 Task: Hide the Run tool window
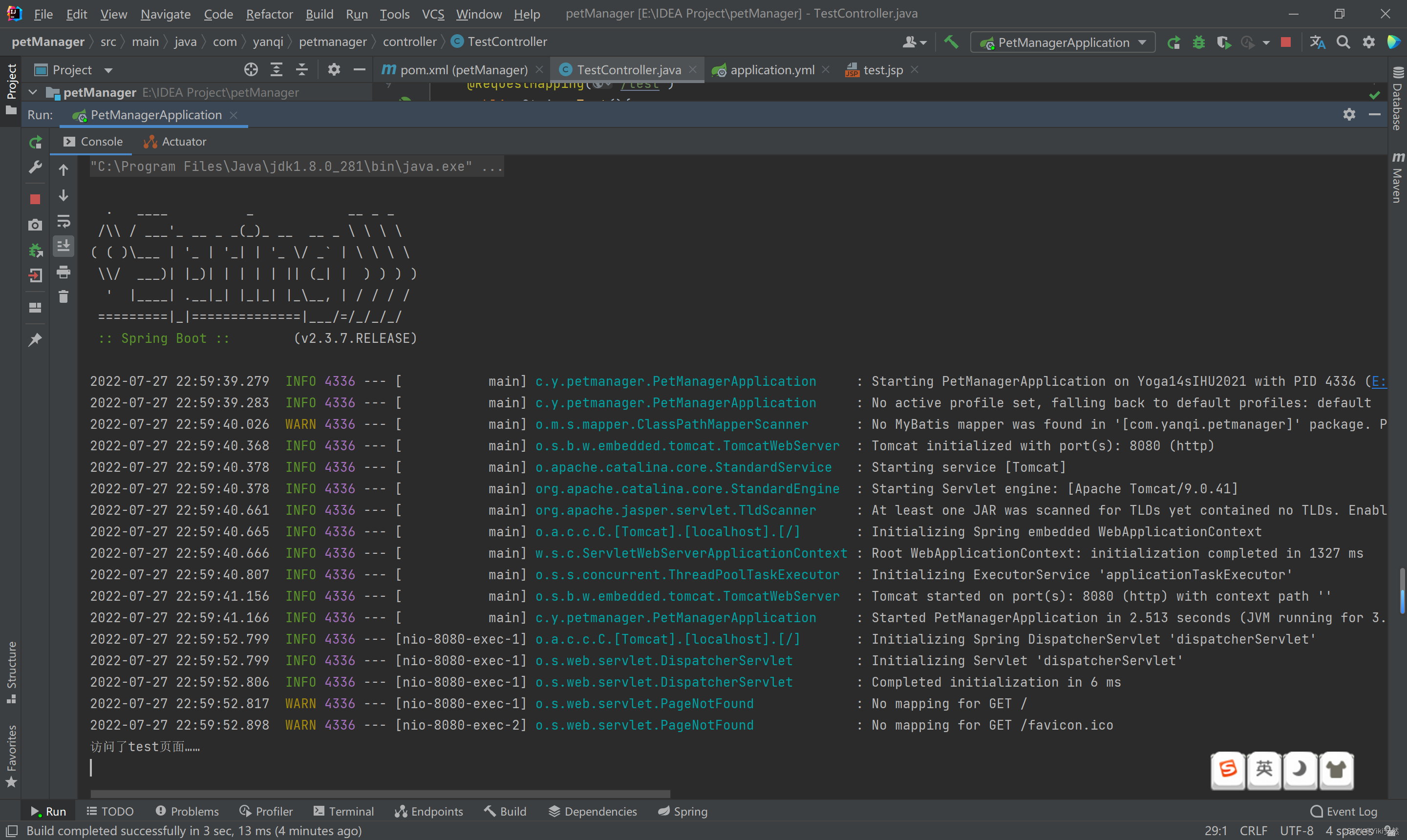[1375, 115]
